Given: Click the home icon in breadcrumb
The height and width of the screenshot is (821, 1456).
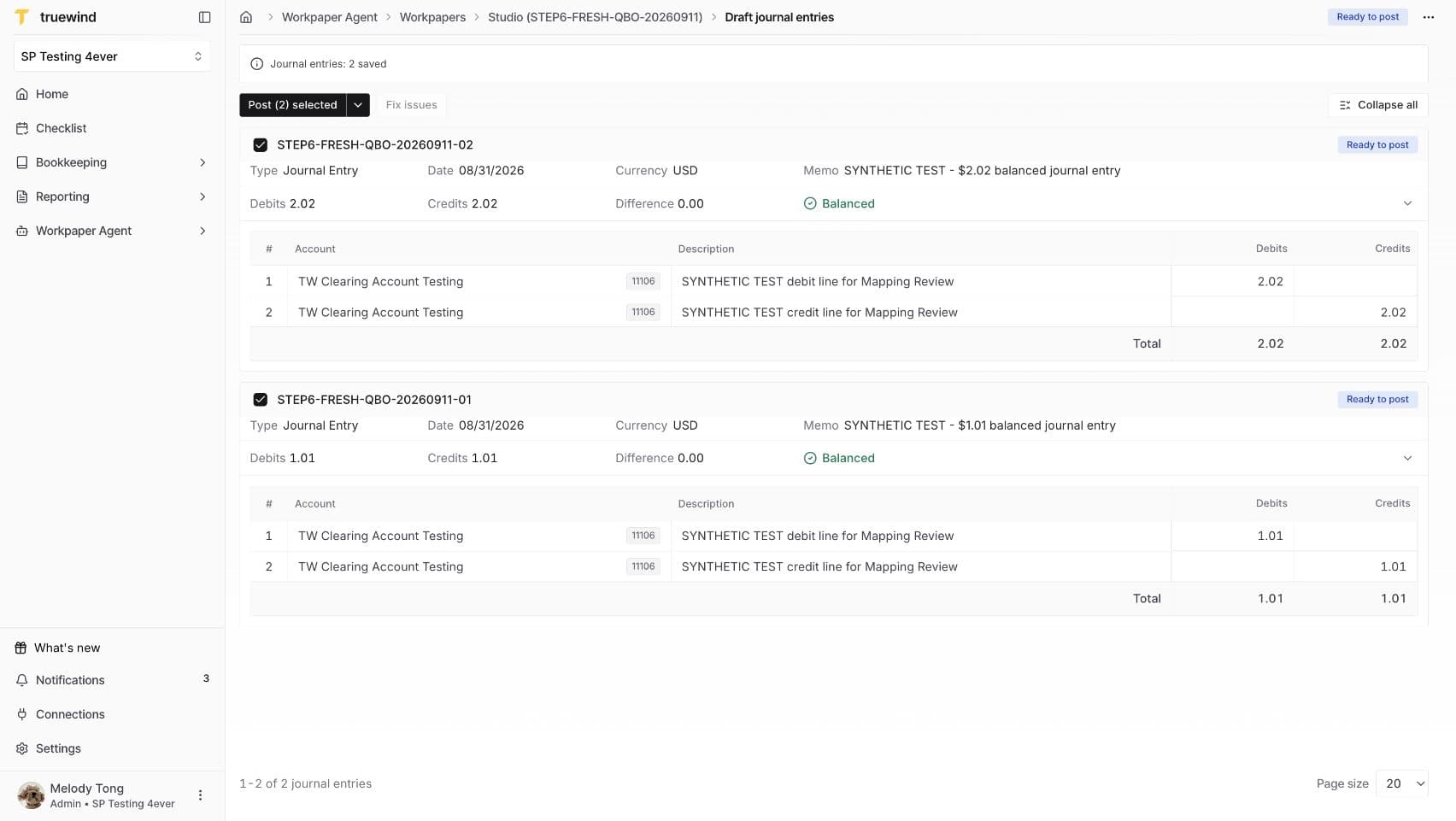Looking at the screenshot, I should (246, 17).
